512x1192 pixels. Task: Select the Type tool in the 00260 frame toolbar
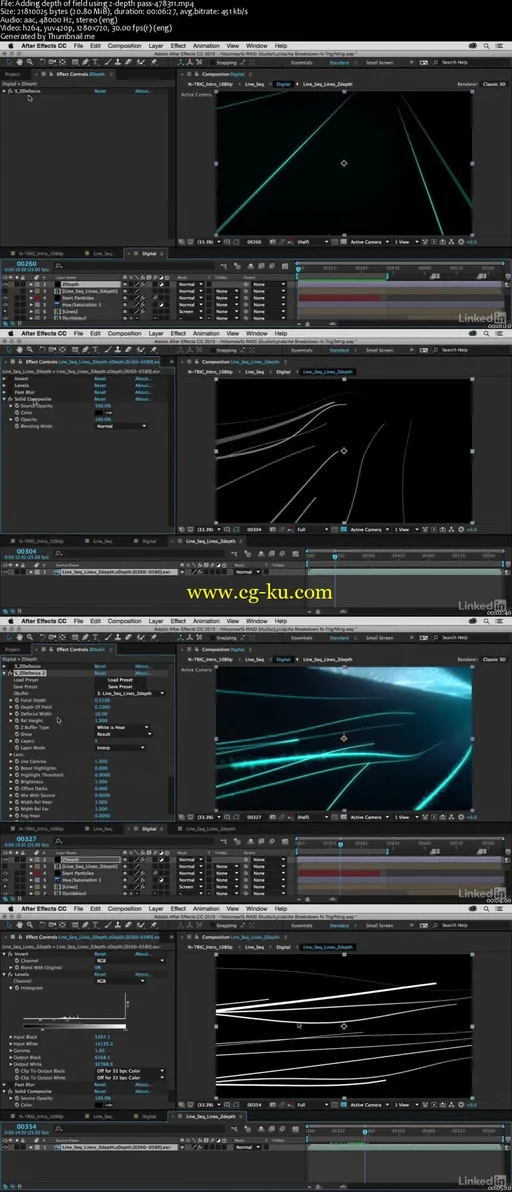tap(95, 62)
